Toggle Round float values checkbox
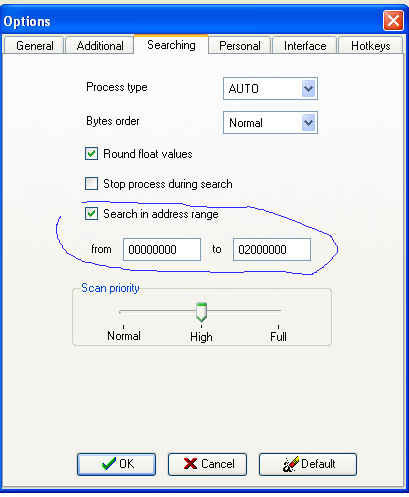The width and height of the screenshot is (409, 497). coord(91,154)
